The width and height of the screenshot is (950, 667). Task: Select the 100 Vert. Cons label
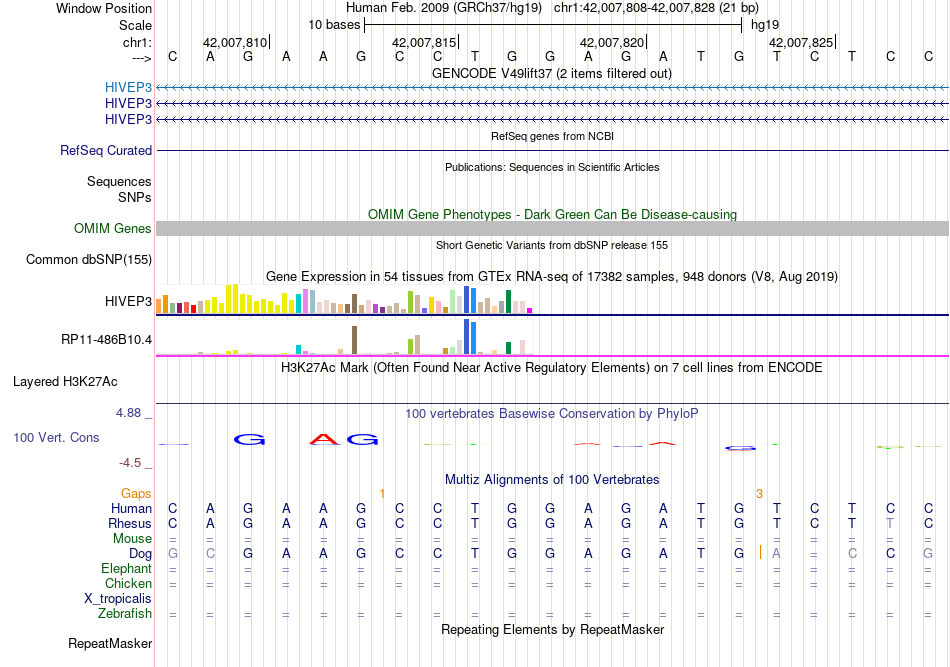click(x=56, y=437)
